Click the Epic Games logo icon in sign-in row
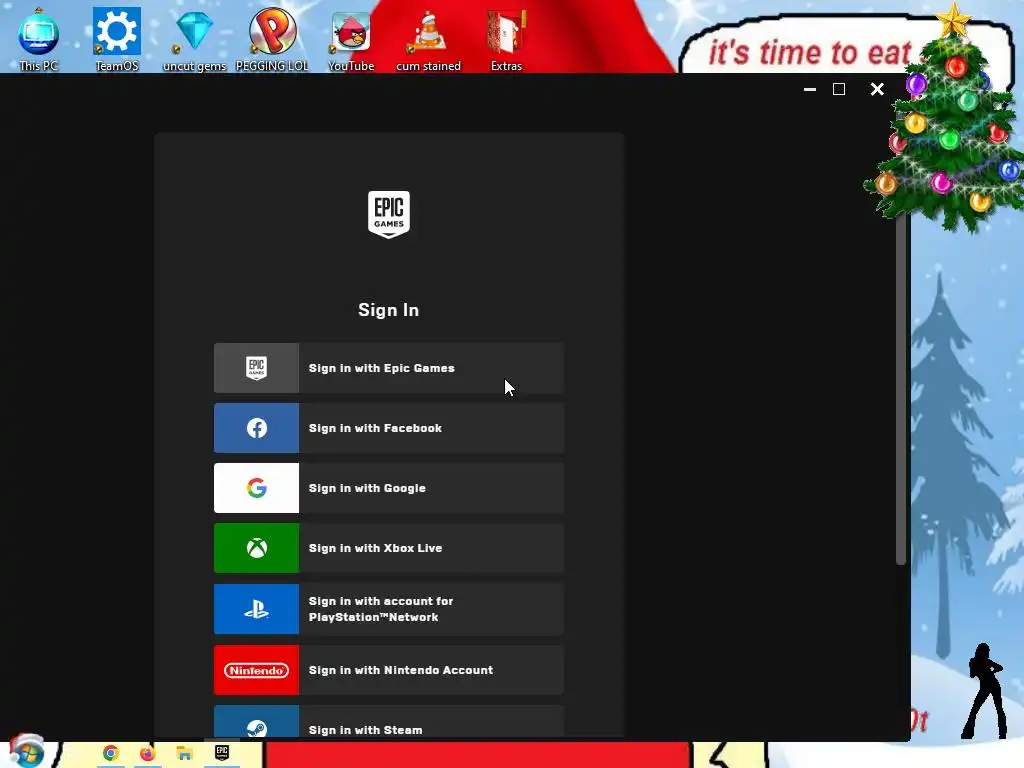The height and width of the screenshot is (768, 1024). pos(257,368)
